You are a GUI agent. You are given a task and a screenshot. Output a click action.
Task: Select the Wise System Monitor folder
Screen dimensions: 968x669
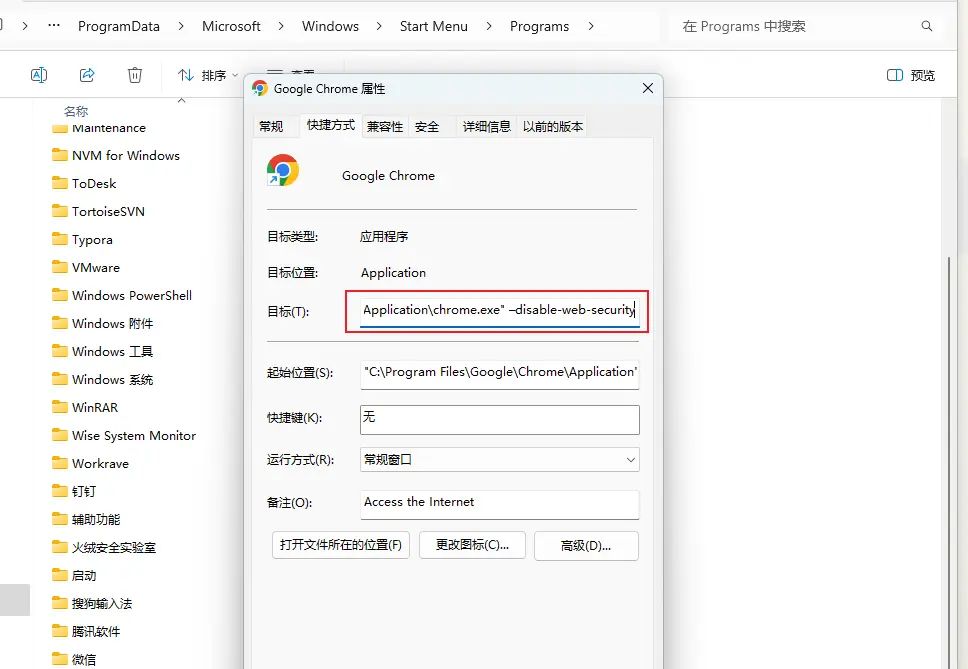tap(124, 436)
